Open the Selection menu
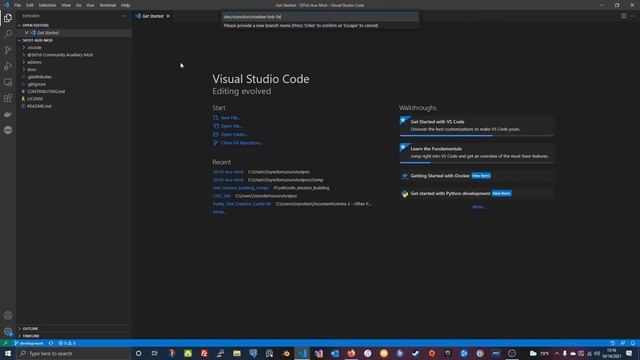The width and height of the screenshot is (640, 360). pyautogui.click(x=47, y=5)
